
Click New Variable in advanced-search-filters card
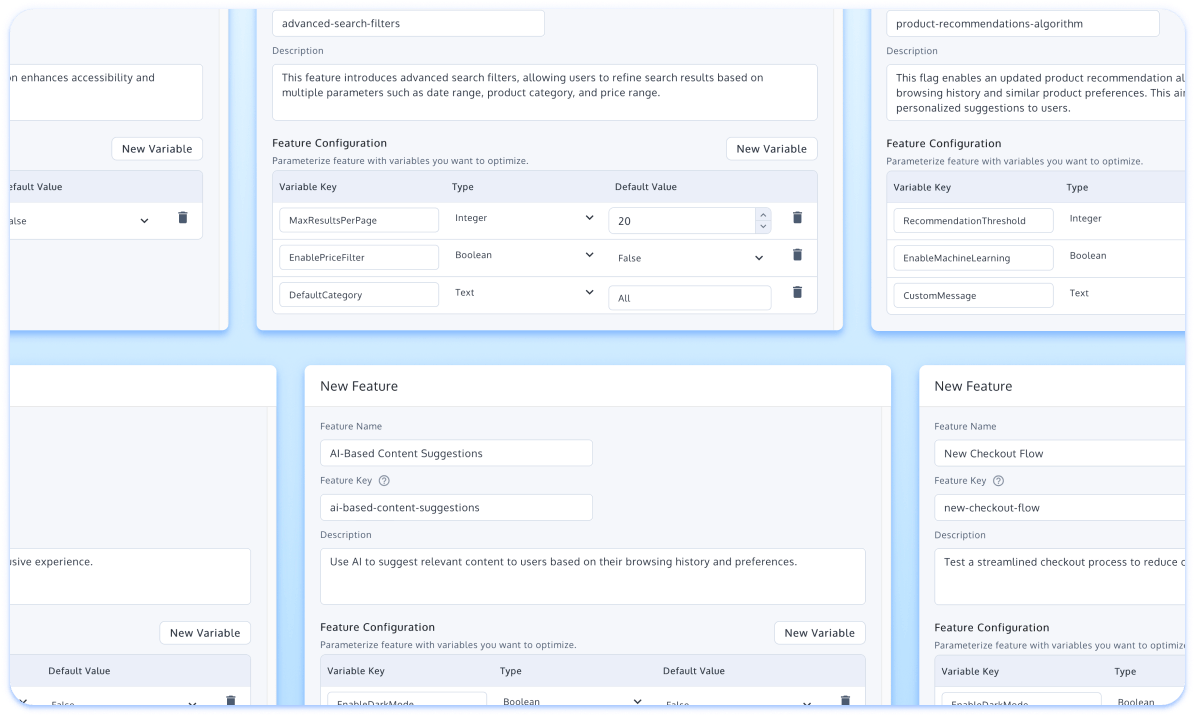tap(771, 149)
